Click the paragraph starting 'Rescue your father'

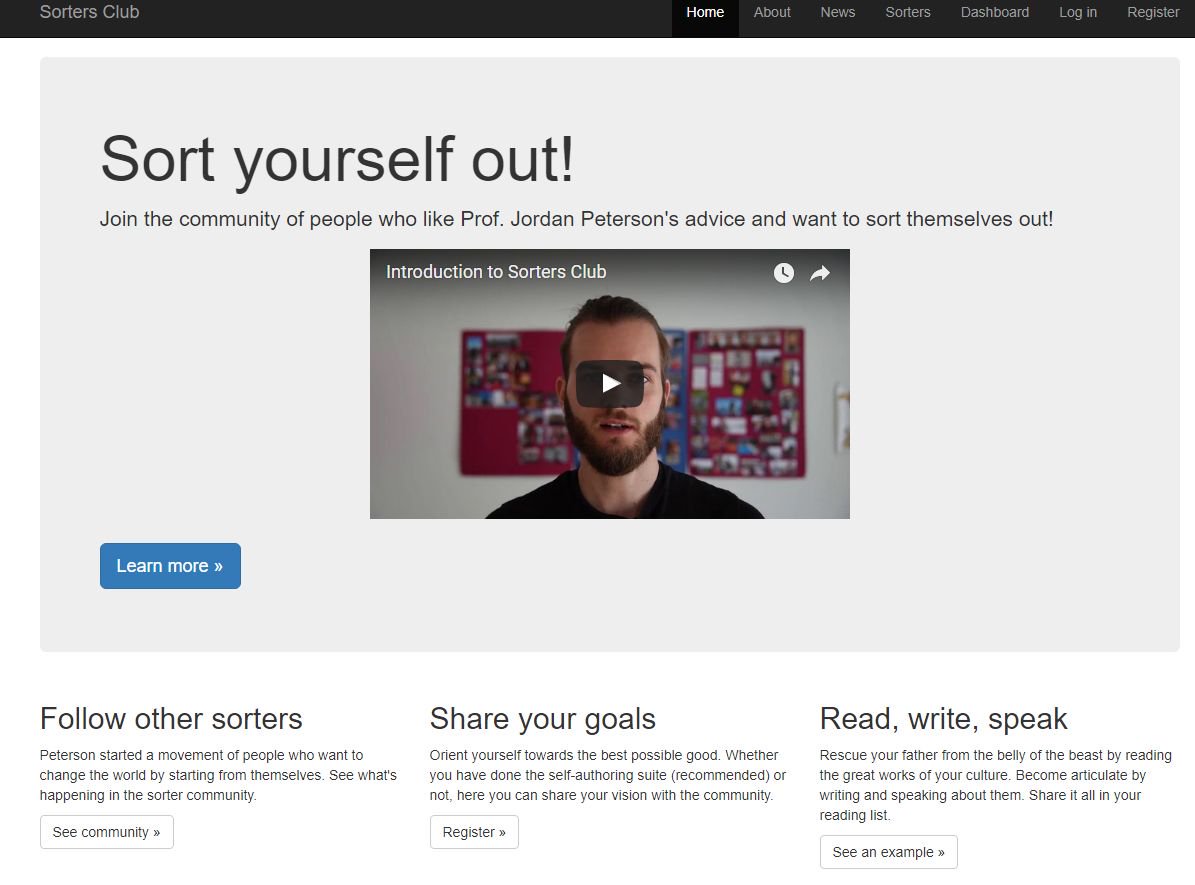click(996, 785)
